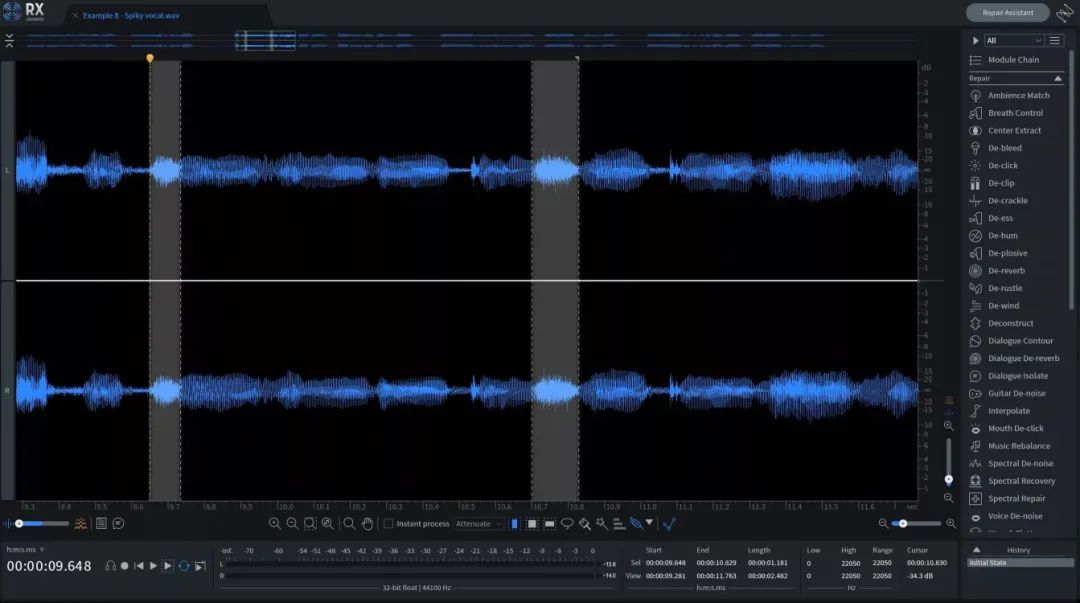Zoom to the current selection

pyautogui.click(x=310, y=524)
